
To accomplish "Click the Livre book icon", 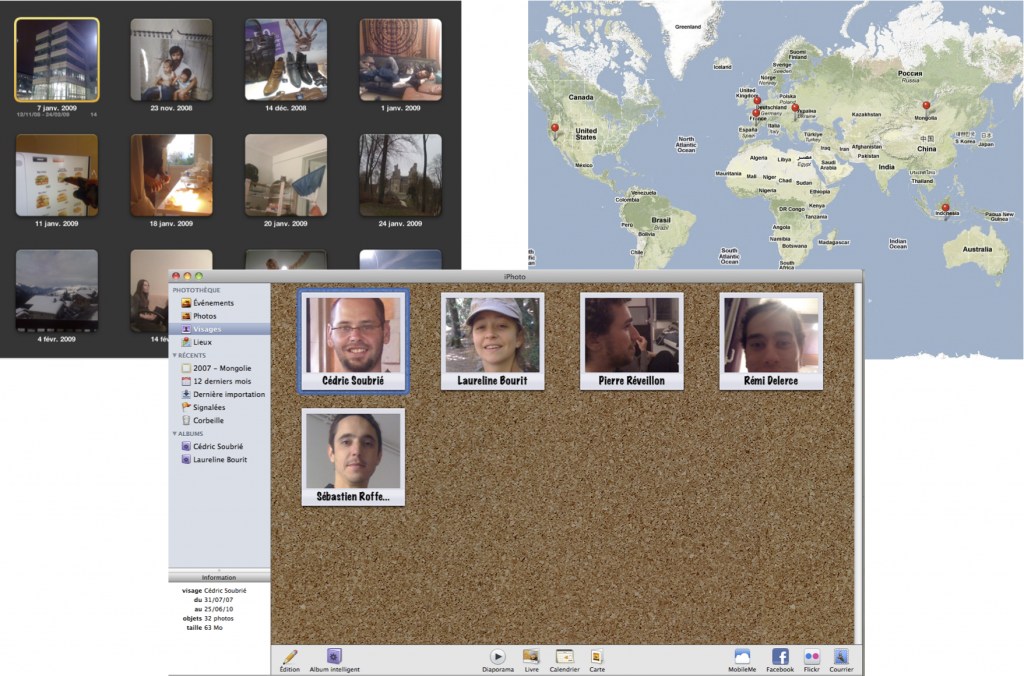I will (532, 660).
